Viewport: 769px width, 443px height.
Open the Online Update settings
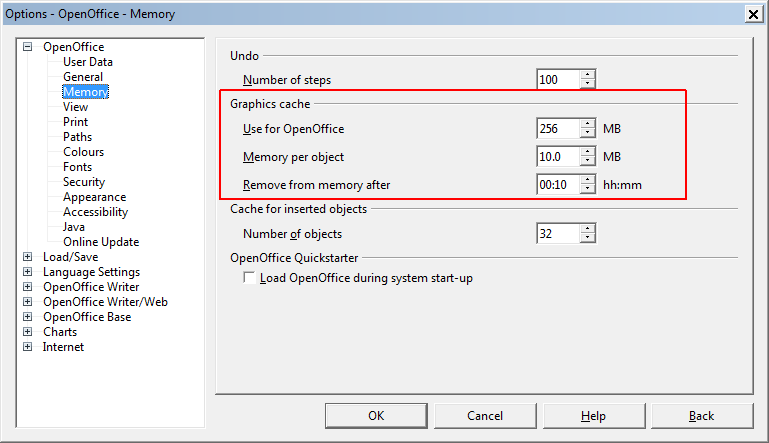click(x=100, y=242)
